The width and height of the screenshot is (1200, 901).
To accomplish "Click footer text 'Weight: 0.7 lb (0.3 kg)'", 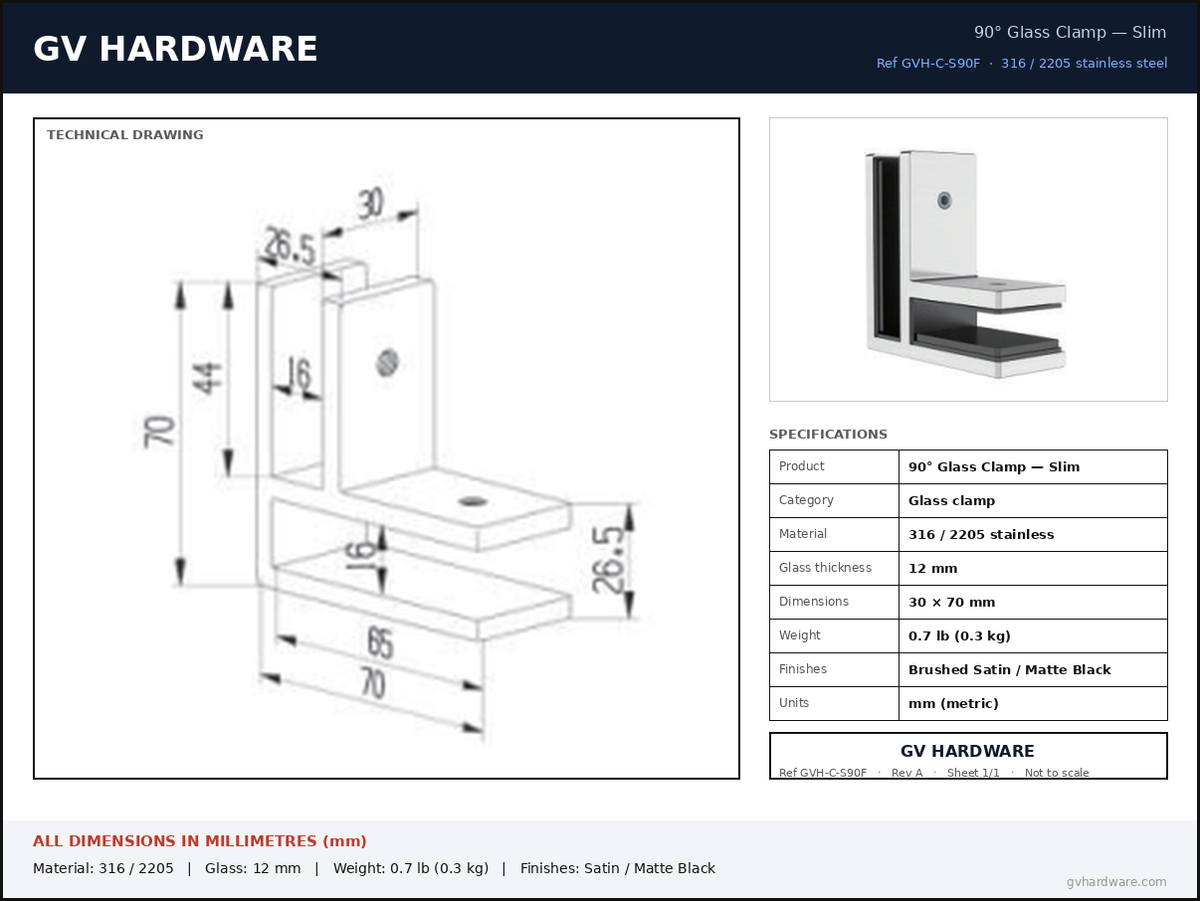I will (411, 868).
